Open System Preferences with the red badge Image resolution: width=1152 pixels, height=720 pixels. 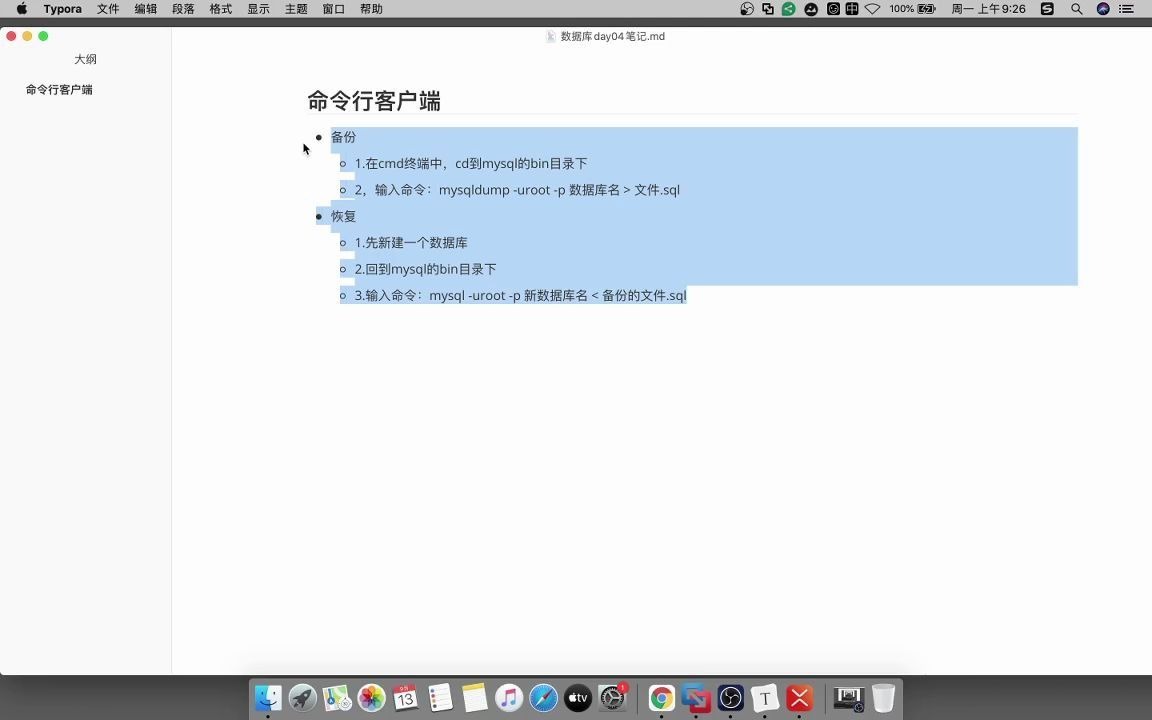pos(612,698)
